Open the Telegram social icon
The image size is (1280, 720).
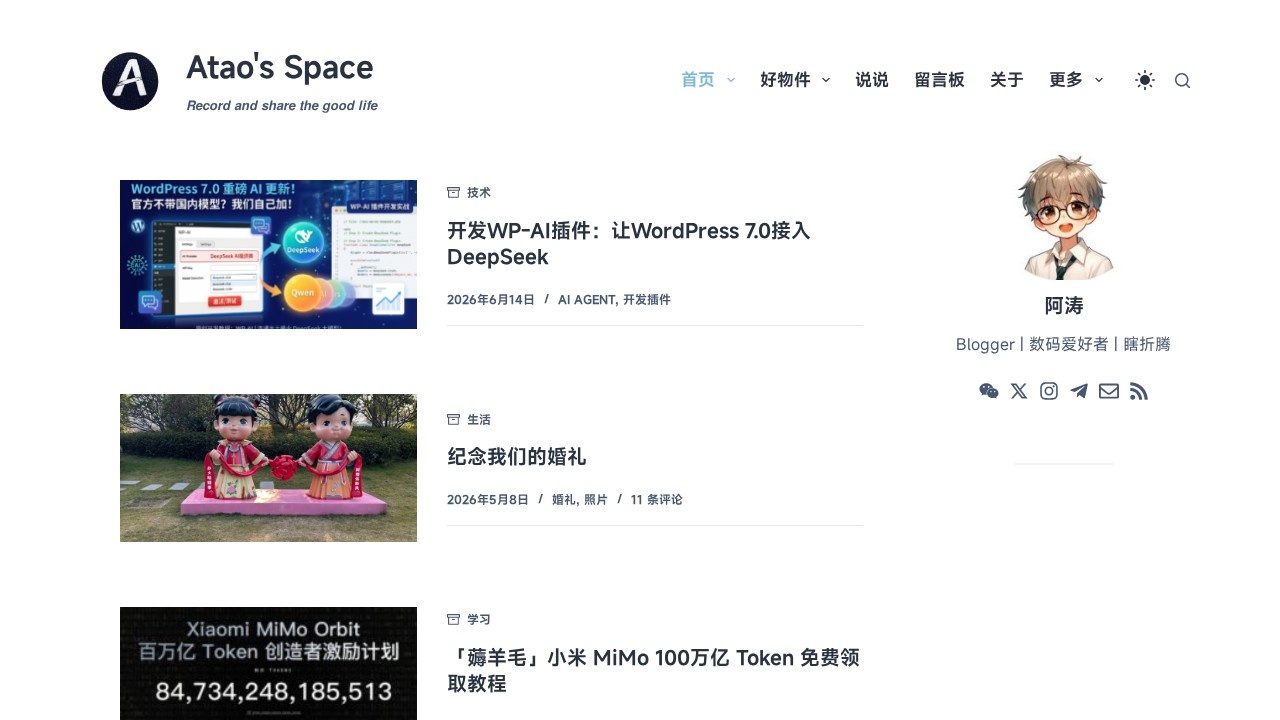click(1079, 391)
